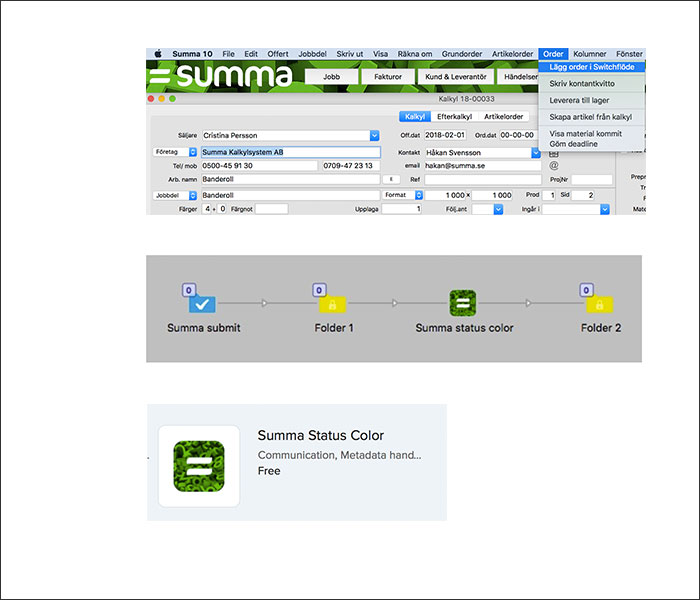Click the ProjNr input field
This screenshot has height=600, width=700.
592,179
